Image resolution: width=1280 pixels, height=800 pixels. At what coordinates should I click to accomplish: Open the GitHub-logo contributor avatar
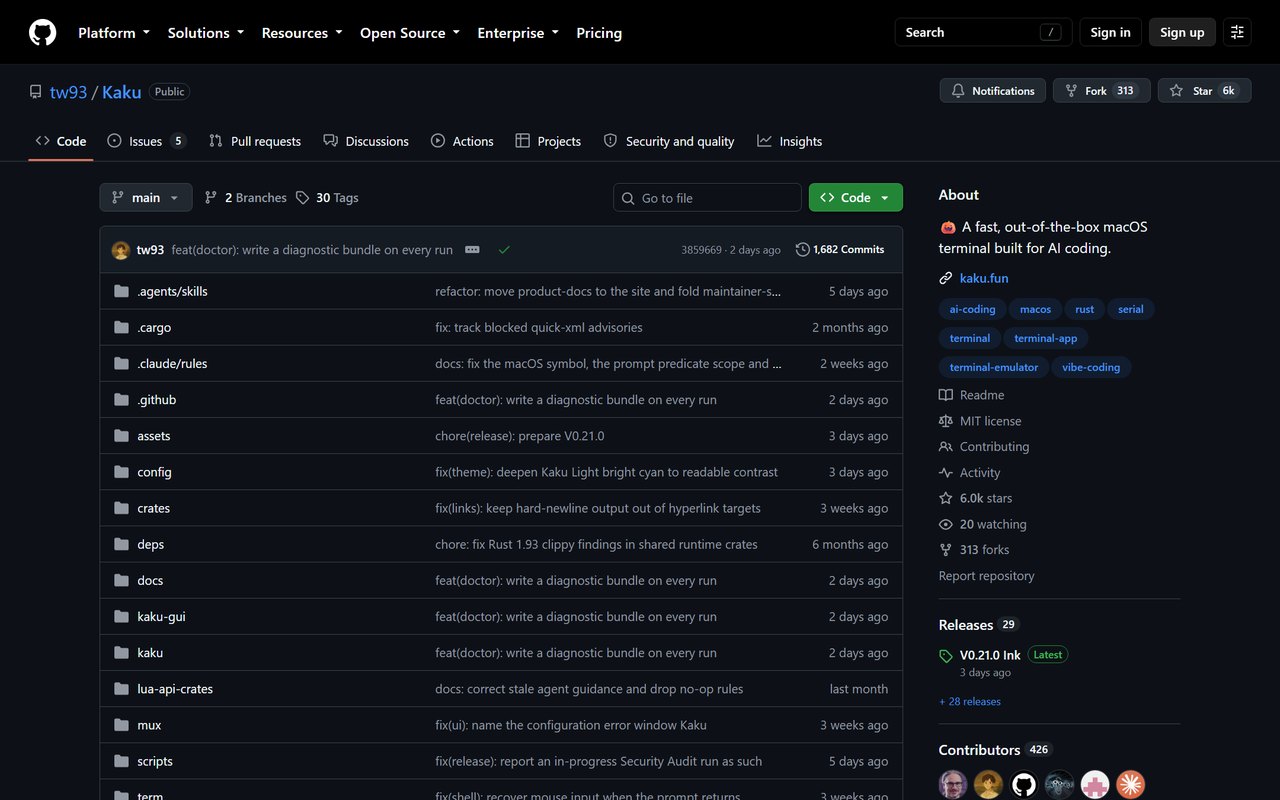tap(1024, 784)
